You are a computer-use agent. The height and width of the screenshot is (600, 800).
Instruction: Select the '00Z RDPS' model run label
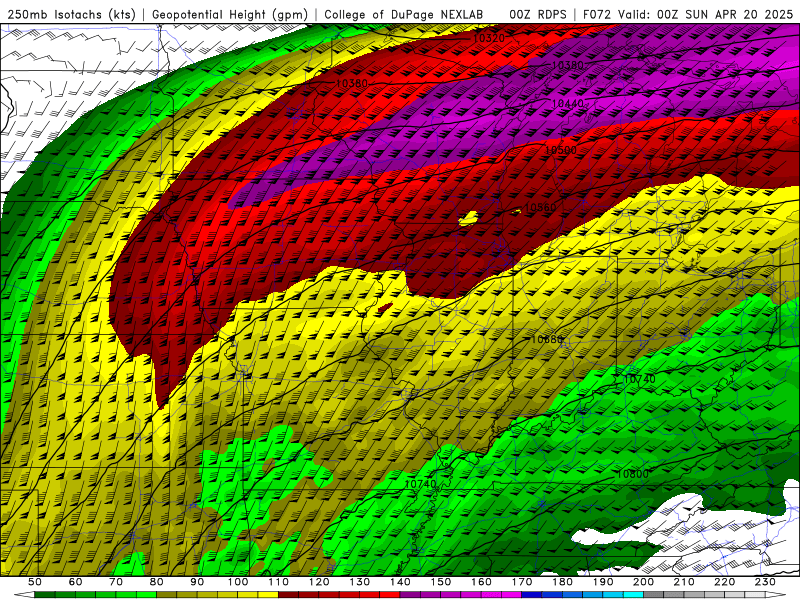538,15
